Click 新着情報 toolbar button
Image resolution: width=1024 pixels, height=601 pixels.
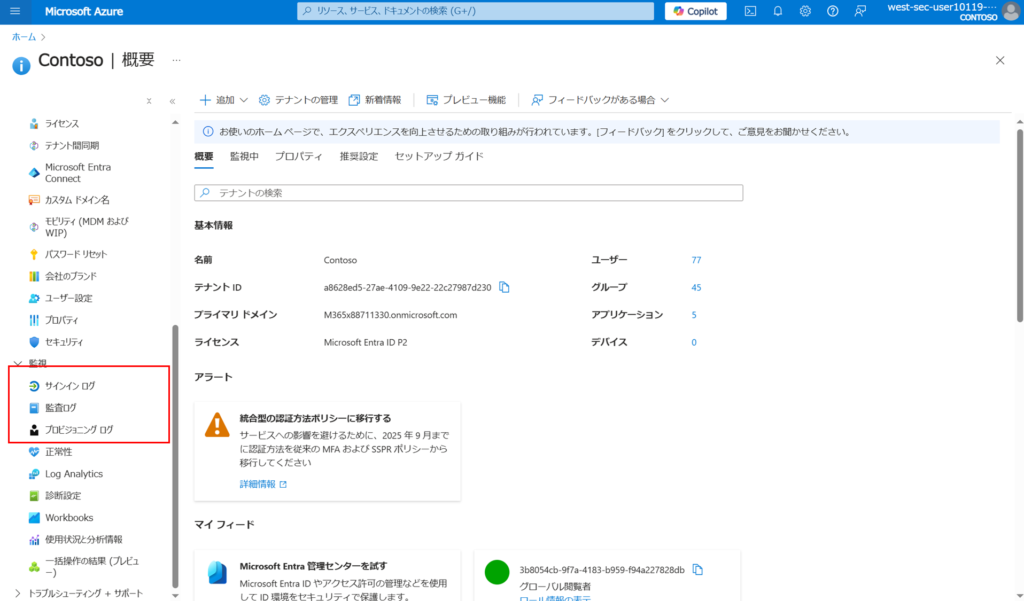coord(375,100)
